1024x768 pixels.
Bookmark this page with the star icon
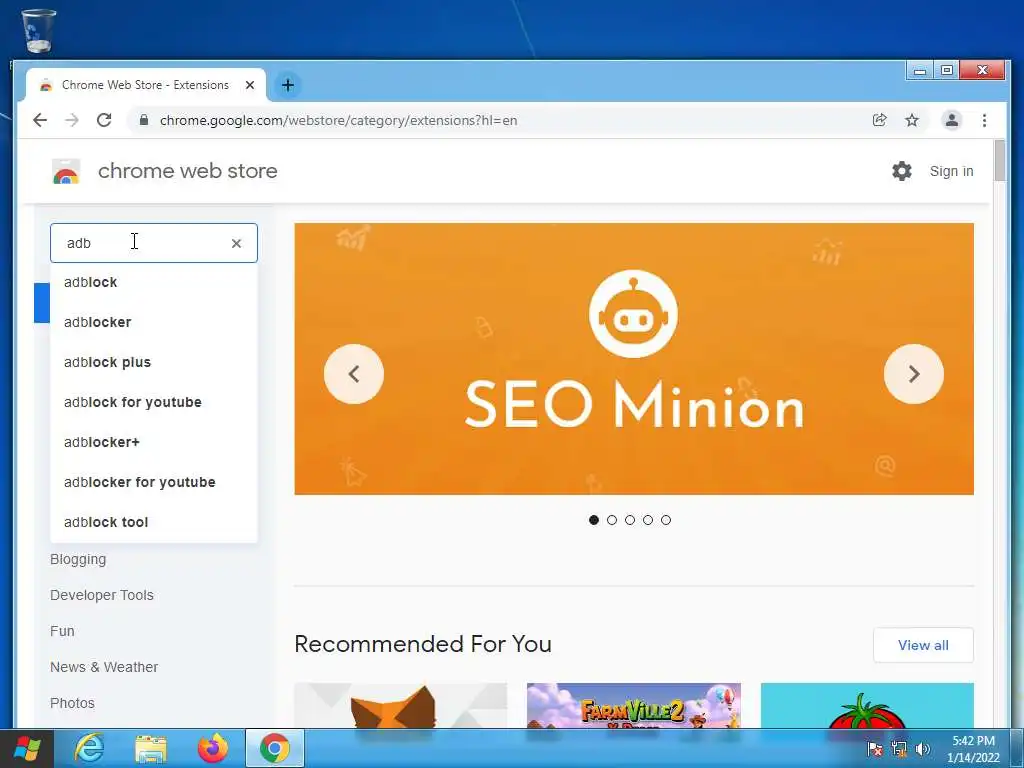tap(912, 120)
